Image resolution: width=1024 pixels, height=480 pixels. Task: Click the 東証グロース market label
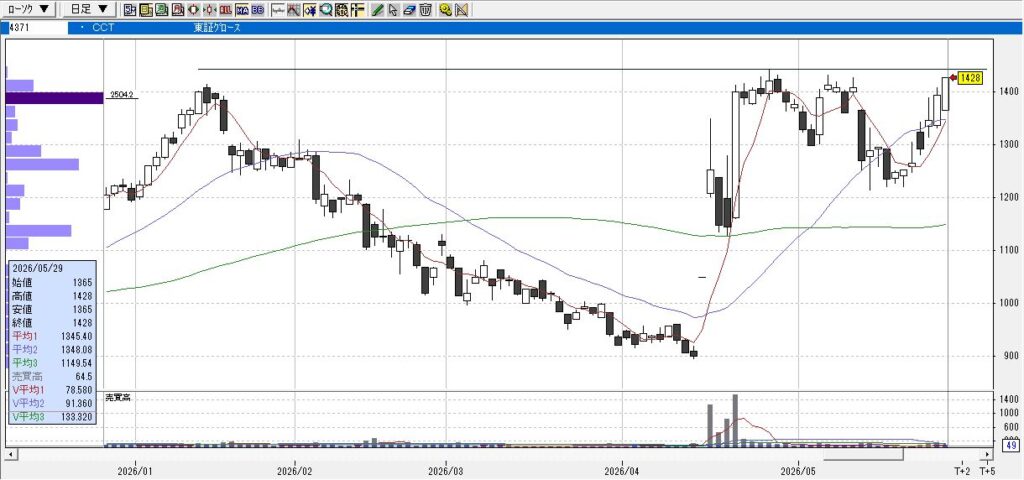point(217,28)
